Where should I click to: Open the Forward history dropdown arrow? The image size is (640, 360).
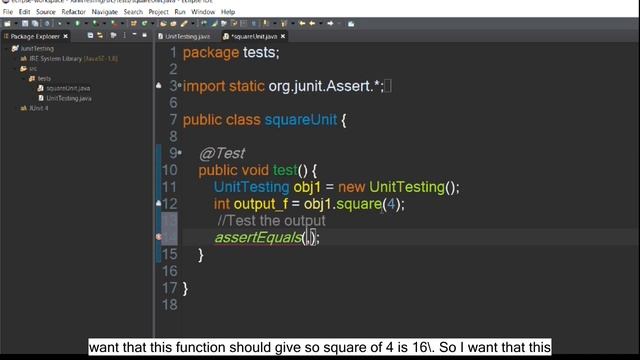coord(339,24)
